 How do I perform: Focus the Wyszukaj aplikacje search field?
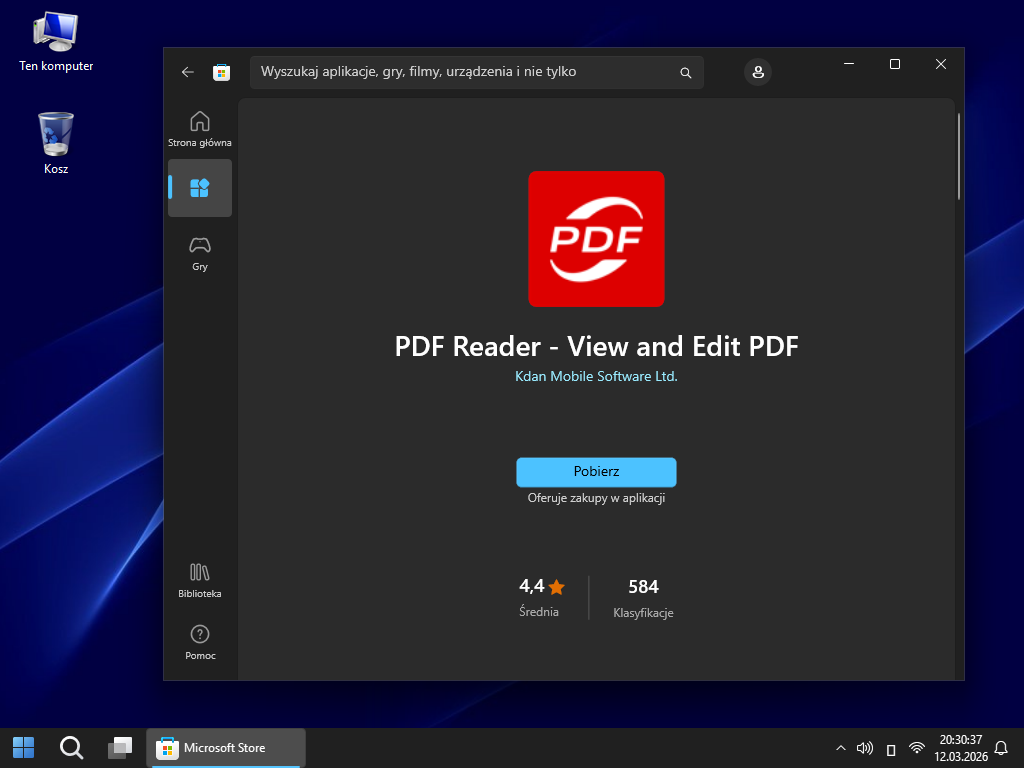click(x=460, y=72)
